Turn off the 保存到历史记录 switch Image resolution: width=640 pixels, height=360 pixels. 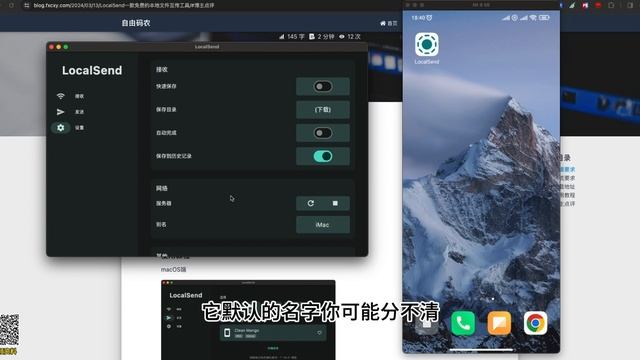click(x=323, y=156)
